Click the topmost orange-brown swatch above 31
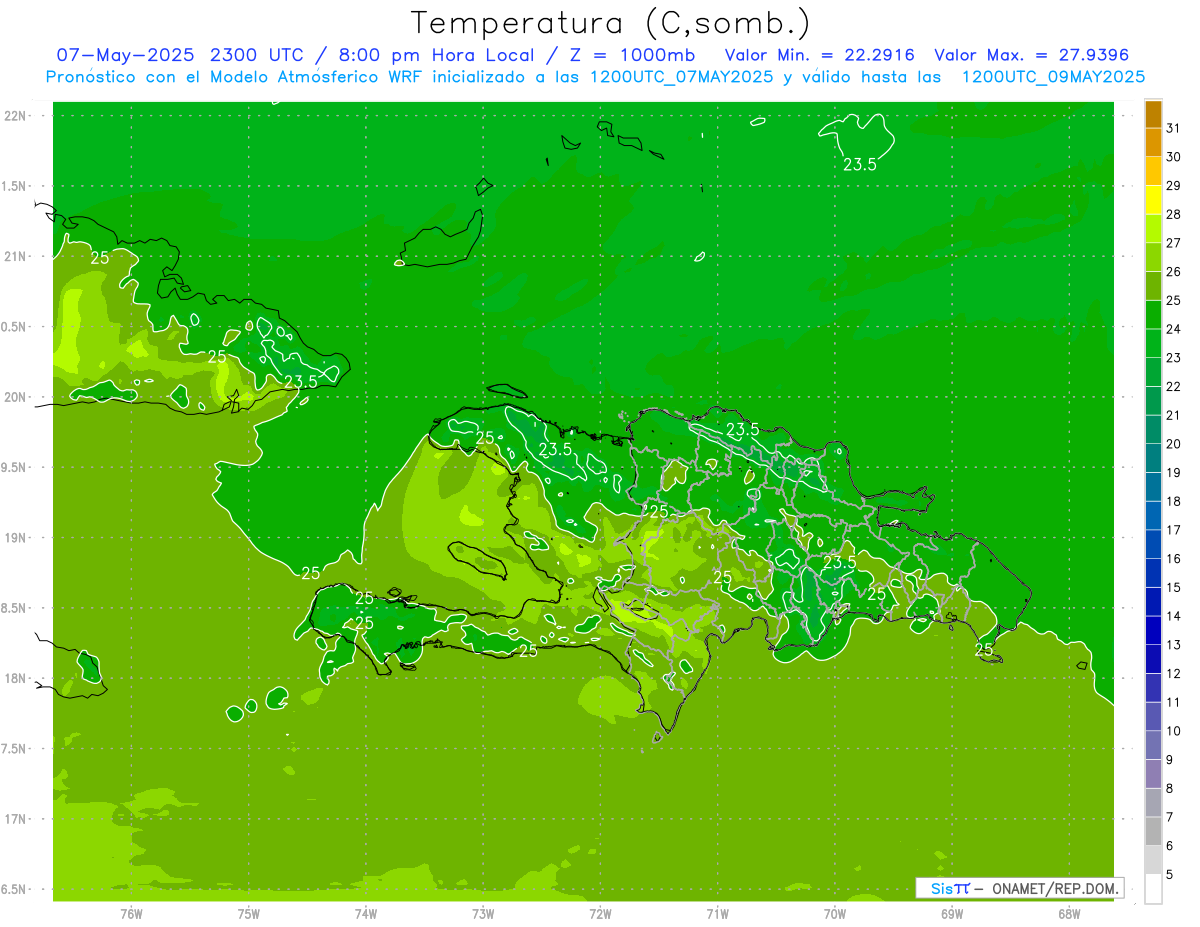1200x927 pixels. [1153, 114]
